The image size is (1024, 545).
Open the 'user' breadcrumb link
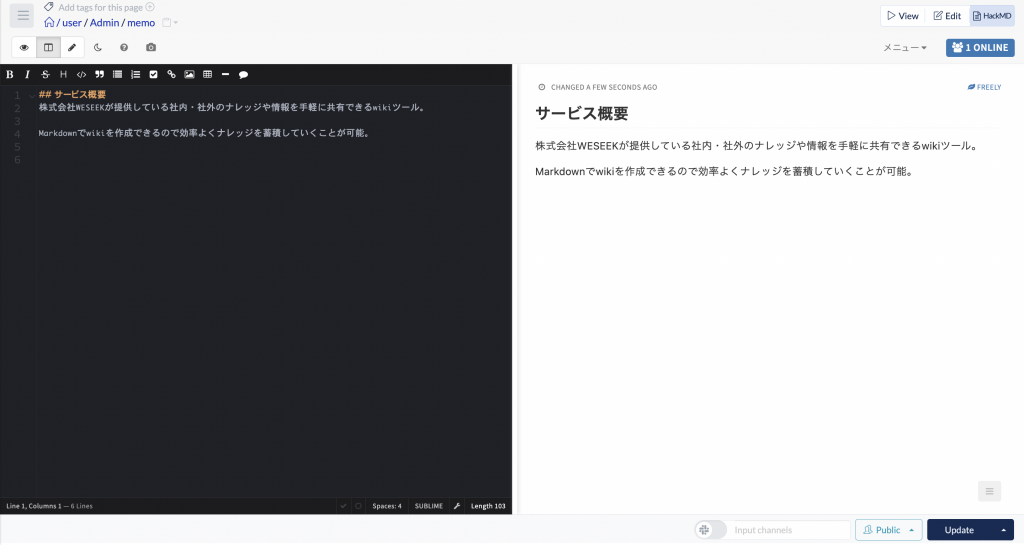[72, 23]
